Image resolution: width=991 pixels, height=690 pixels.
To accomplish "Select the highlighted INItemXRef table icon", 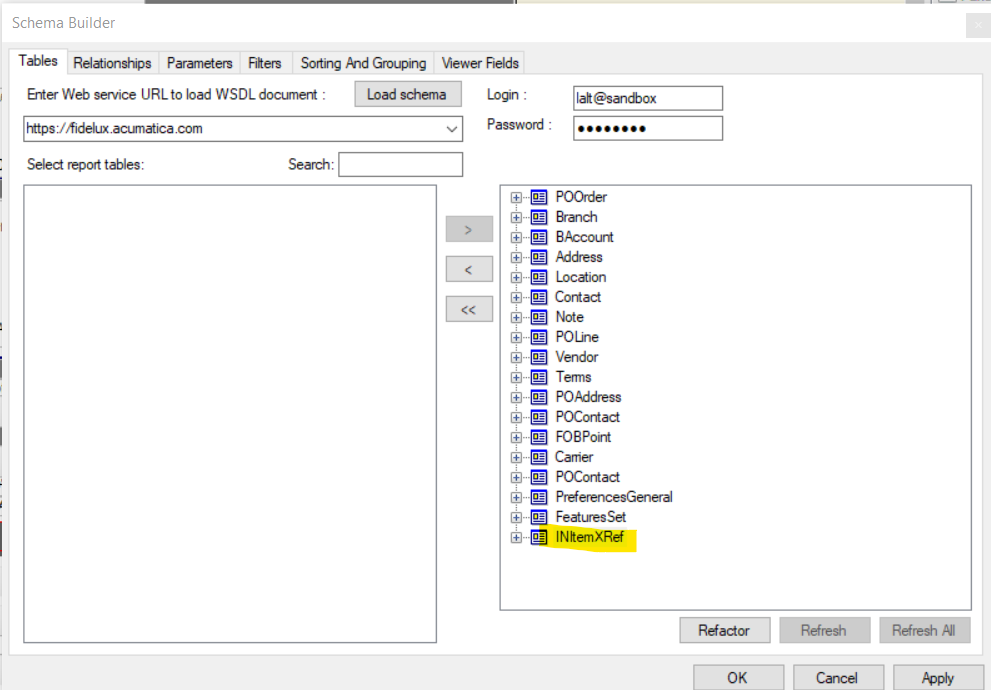I will coord(539,537).
